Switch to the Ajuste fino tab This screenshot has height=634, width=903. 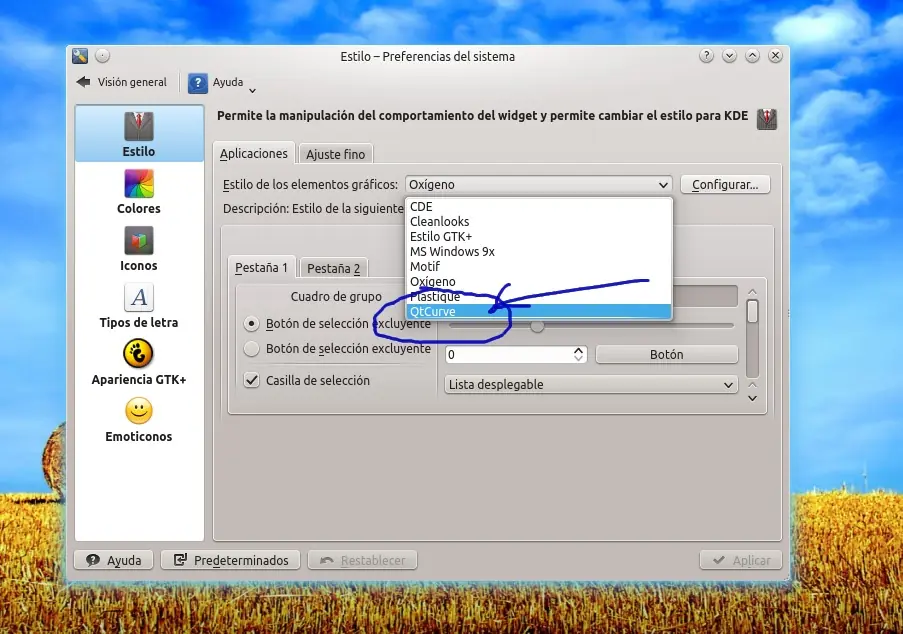[335, 154]
